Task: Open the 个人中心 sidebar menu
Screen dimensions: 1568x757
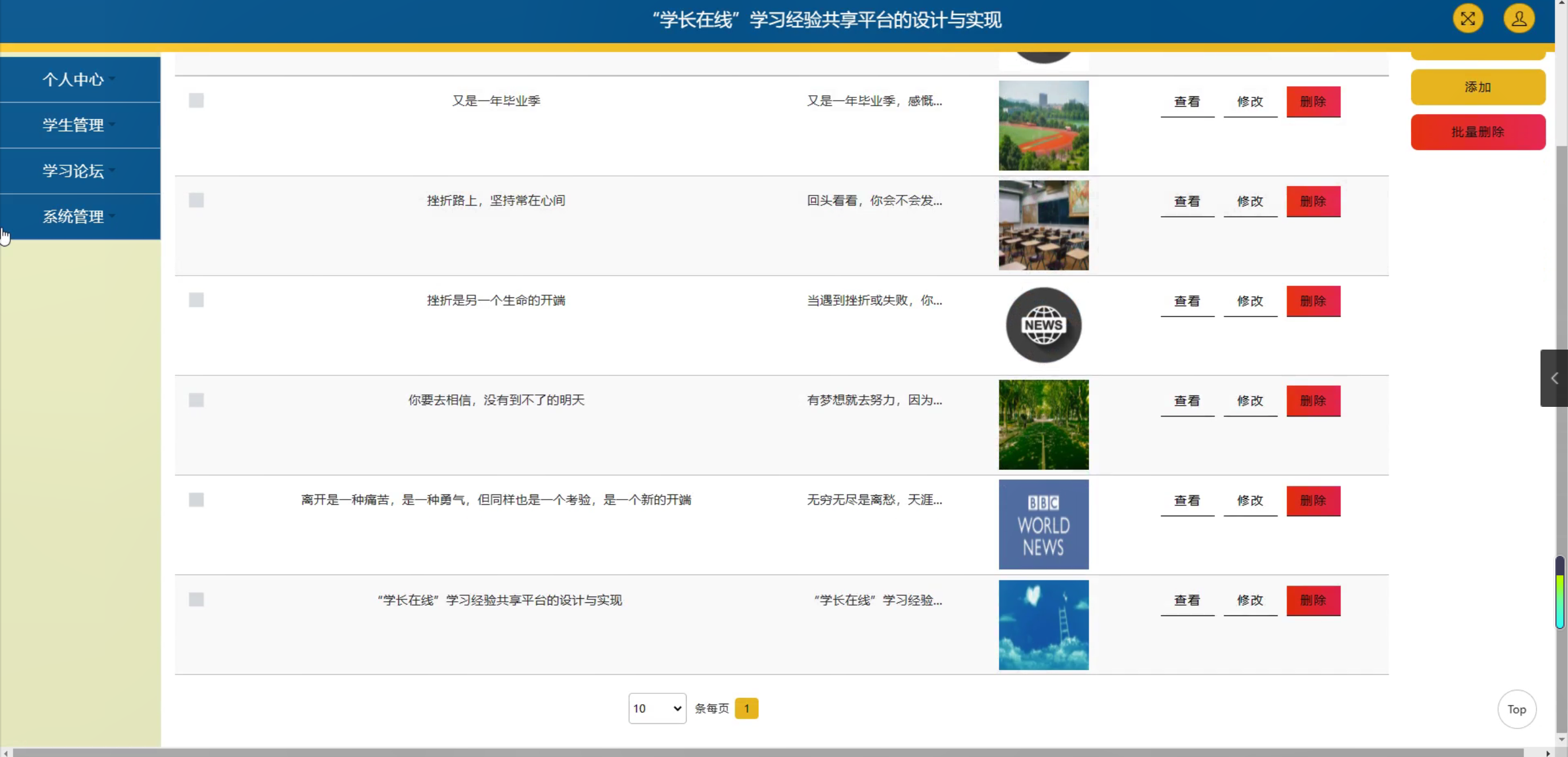Action: coord(73,79)
